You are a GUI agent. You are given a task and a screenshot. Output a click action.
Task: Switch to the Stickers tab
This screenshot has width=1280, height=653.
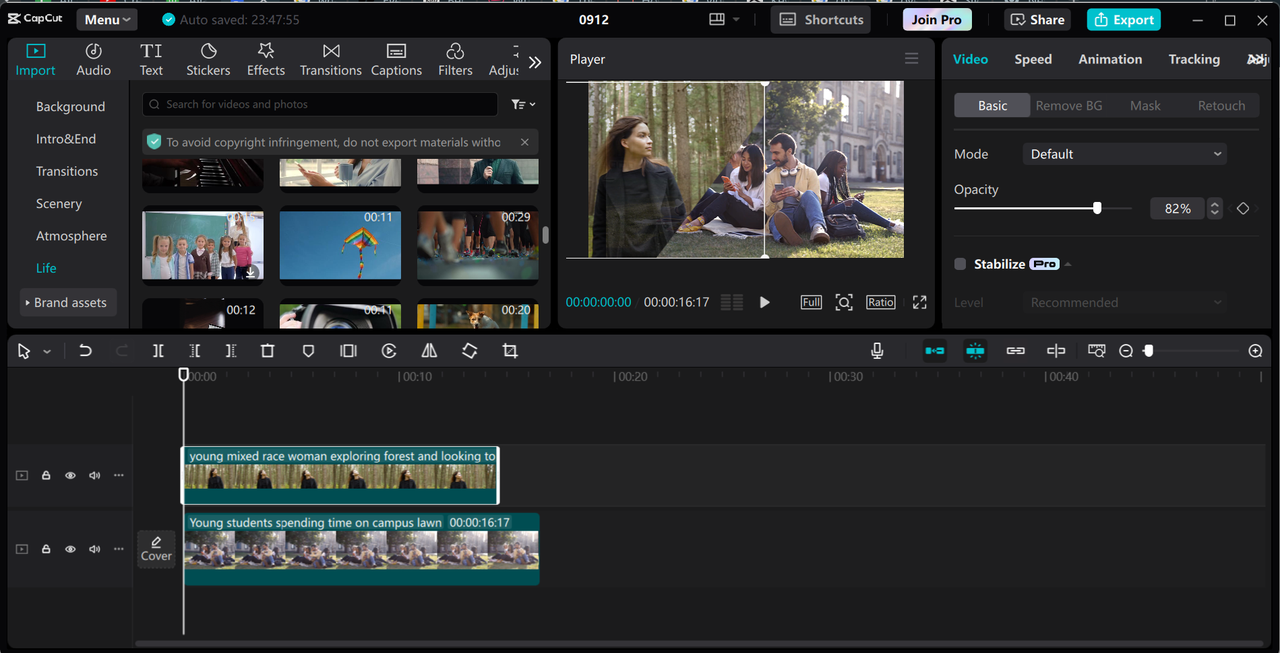[208, 60]
